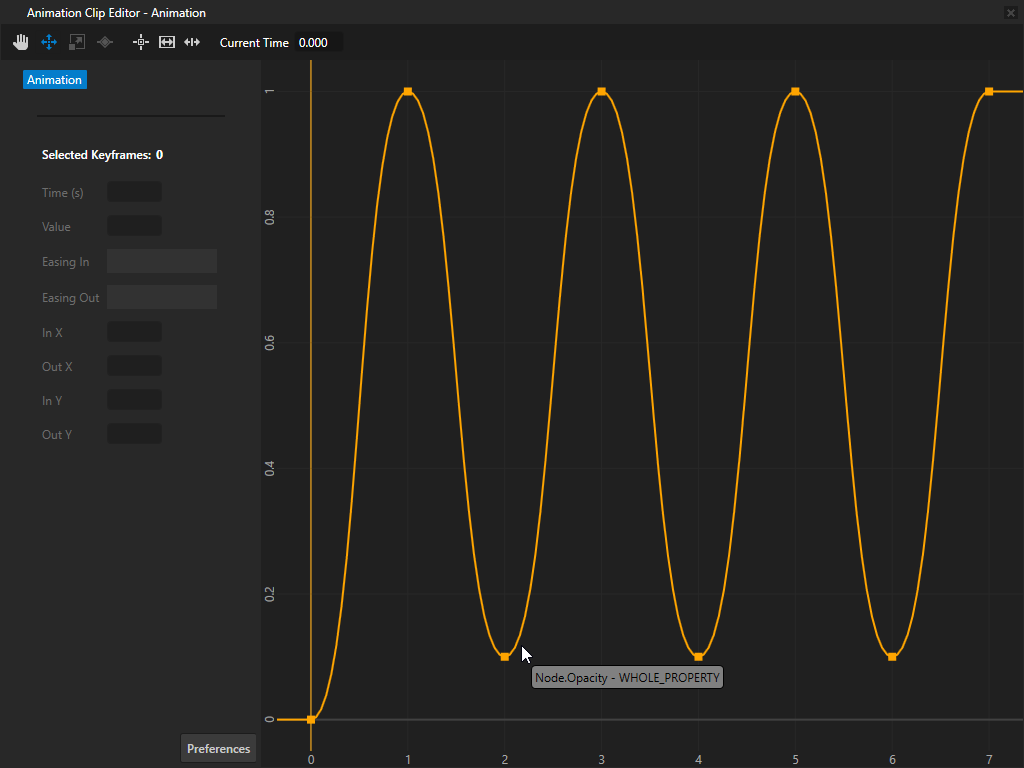The width and height of the screenshot is (1024, 768).
Task: Click the Time (s) field
Action: [x=134, y=192]
